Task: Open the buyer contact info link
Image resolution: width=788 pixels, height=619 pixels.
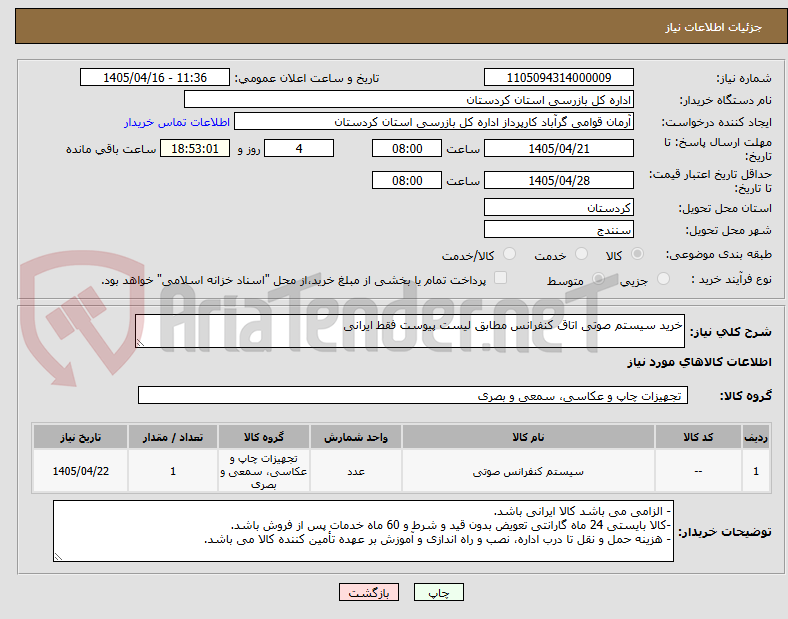Action: click(x=177, y=122)
